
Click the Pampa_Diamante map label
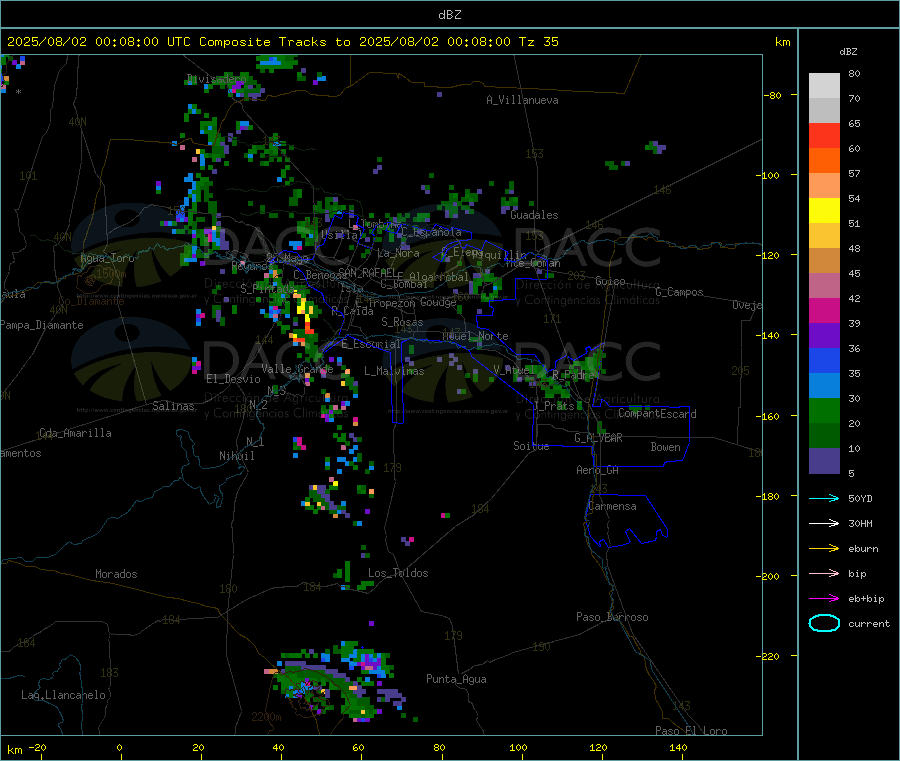42,325
